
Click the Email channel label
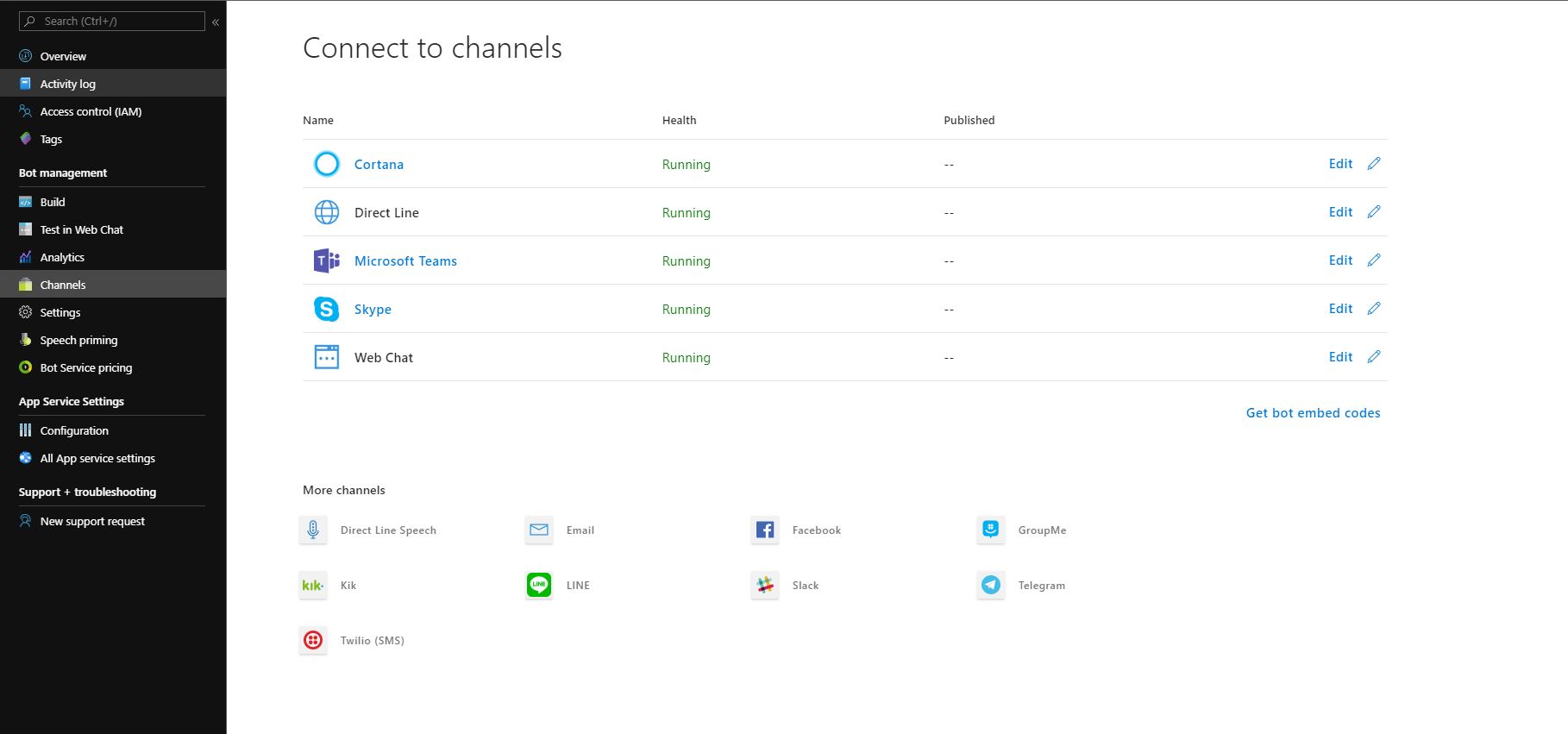pyautogui.click(x=580, y=530)
